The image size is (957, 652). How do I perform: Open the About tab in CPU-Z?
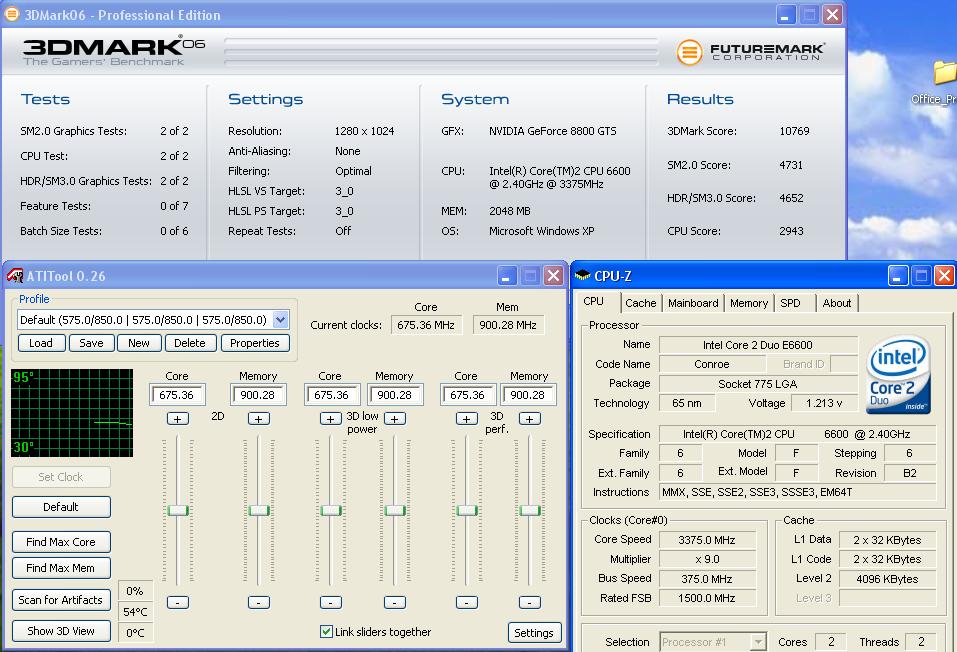click(x=837, y=303)
